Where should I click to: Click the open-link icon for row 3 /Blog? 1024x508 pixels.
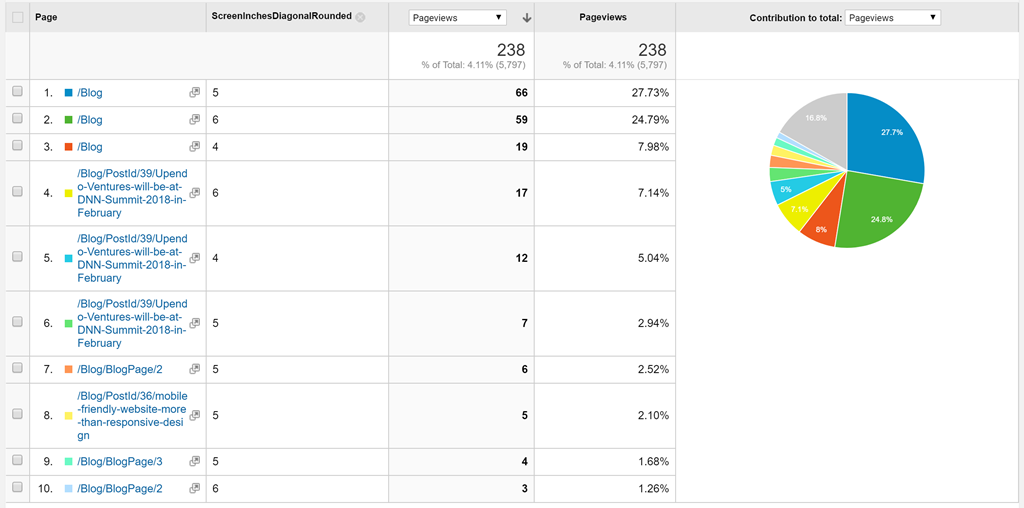[x=194, y=146]
